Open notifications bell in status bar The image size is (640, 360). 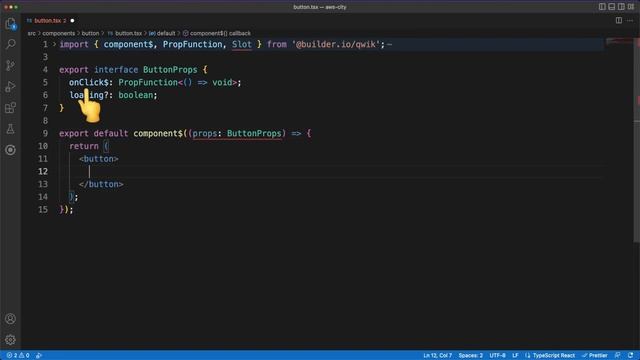631,356
